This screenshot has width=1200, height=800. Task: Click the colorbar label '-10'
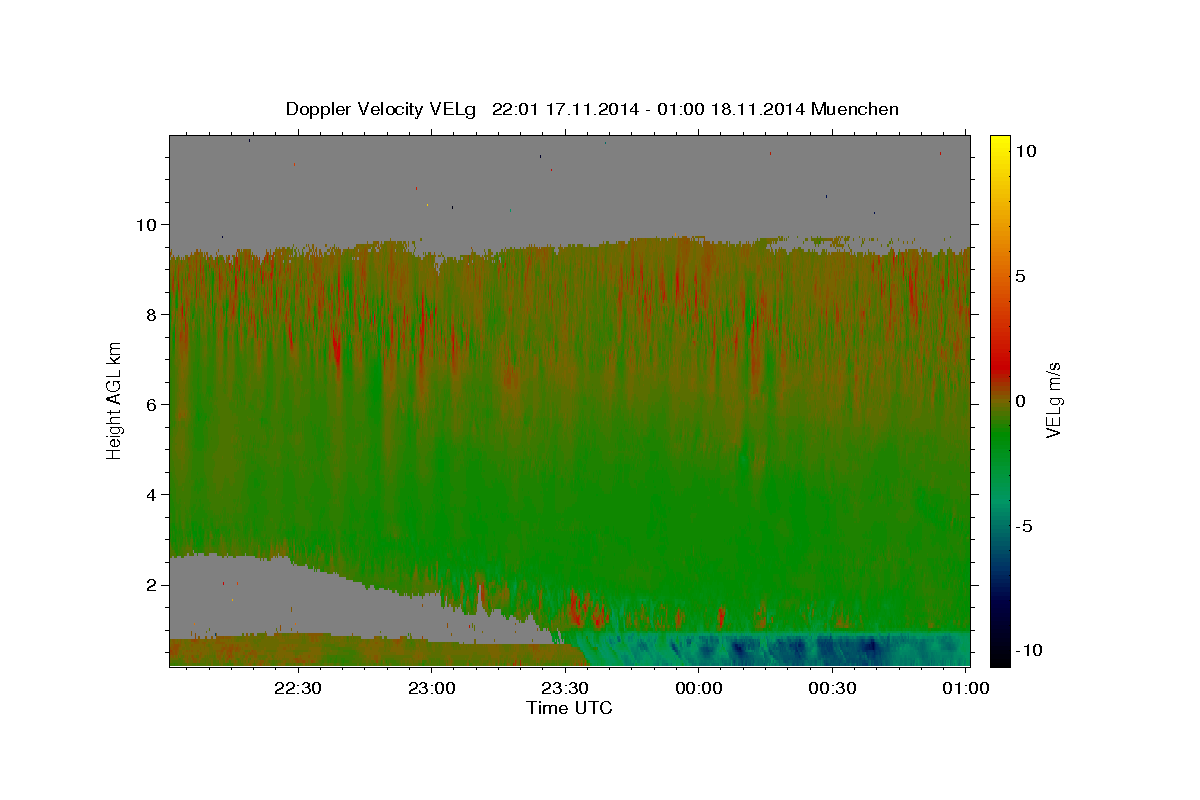1031,650
